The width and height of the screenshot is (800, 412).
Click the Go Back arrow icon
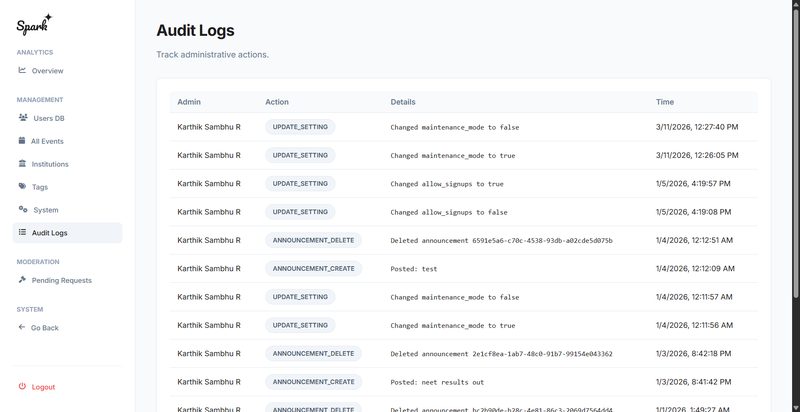[22, 327]
